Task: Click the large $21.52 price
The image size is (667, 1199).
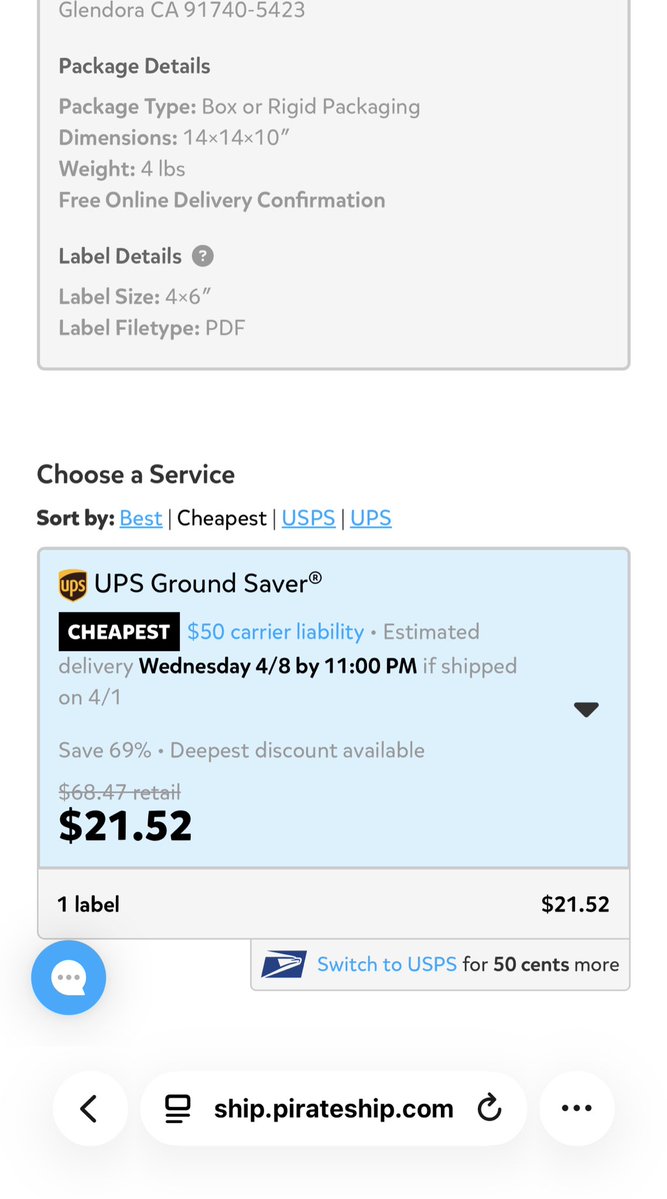Action: [125, 826]
